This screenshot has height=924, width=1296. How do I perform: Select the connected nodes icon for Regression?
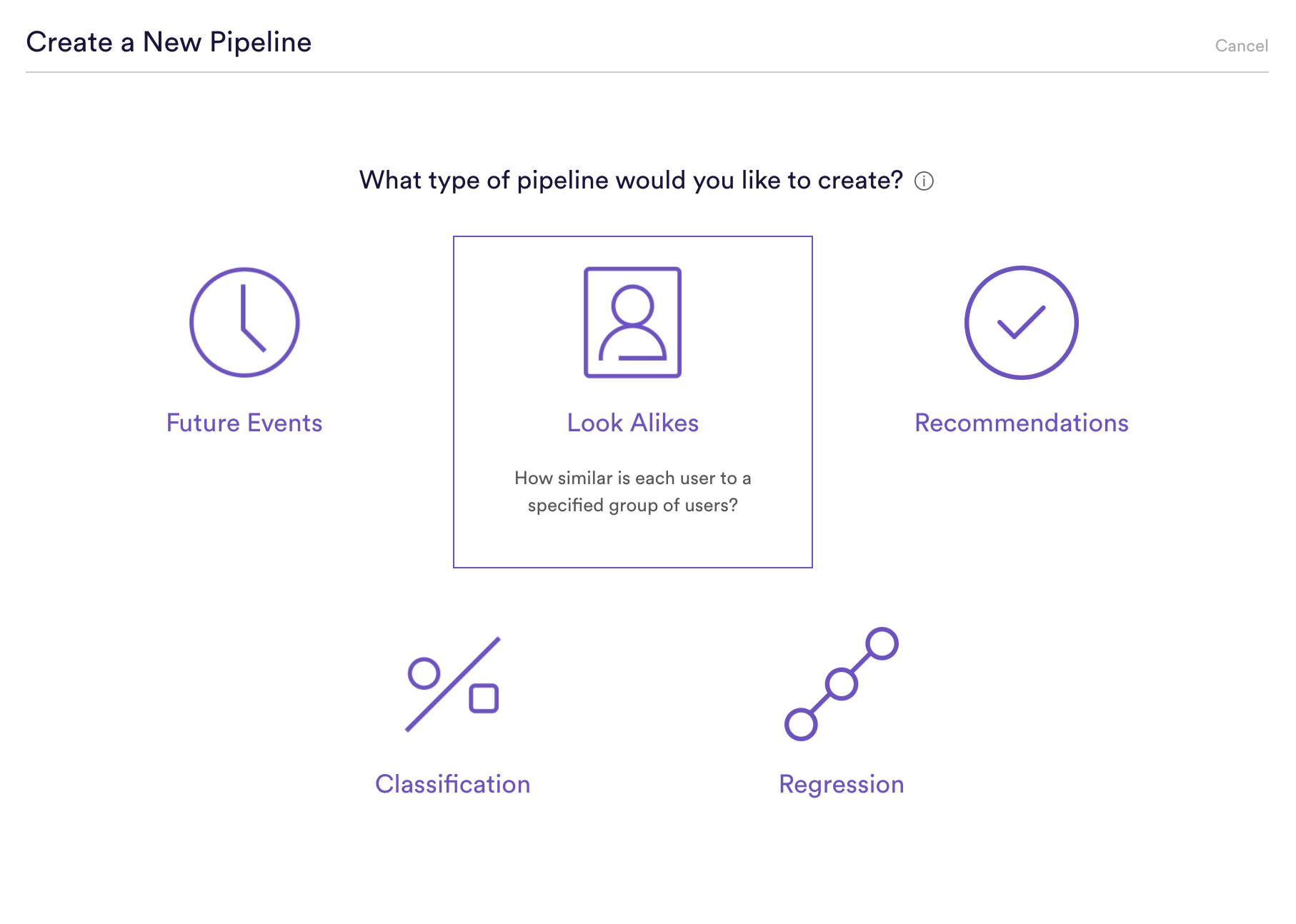(x=842, y=683)
